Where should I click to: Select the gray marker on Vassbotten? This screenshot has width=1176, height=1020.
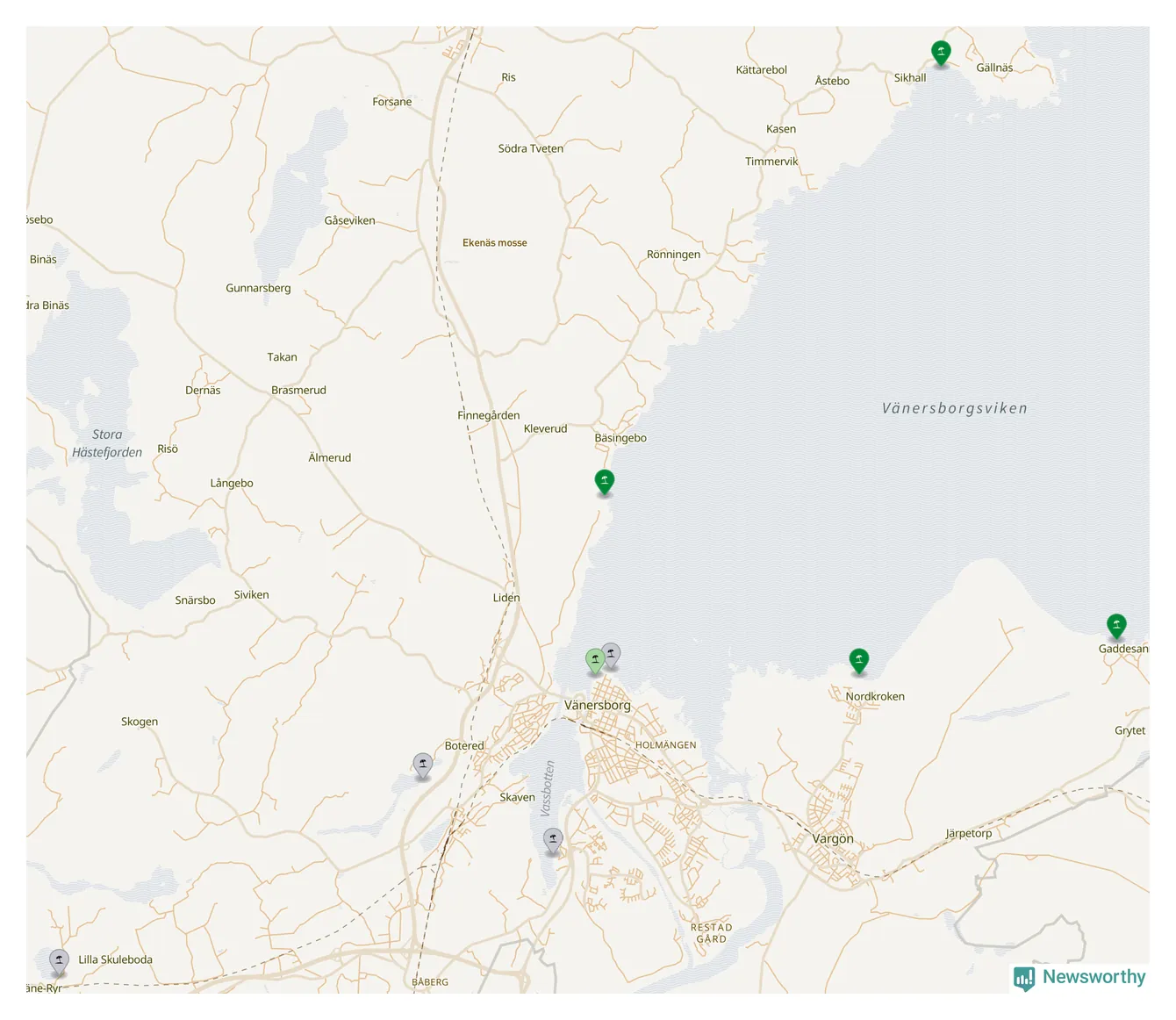click(553, 841)
